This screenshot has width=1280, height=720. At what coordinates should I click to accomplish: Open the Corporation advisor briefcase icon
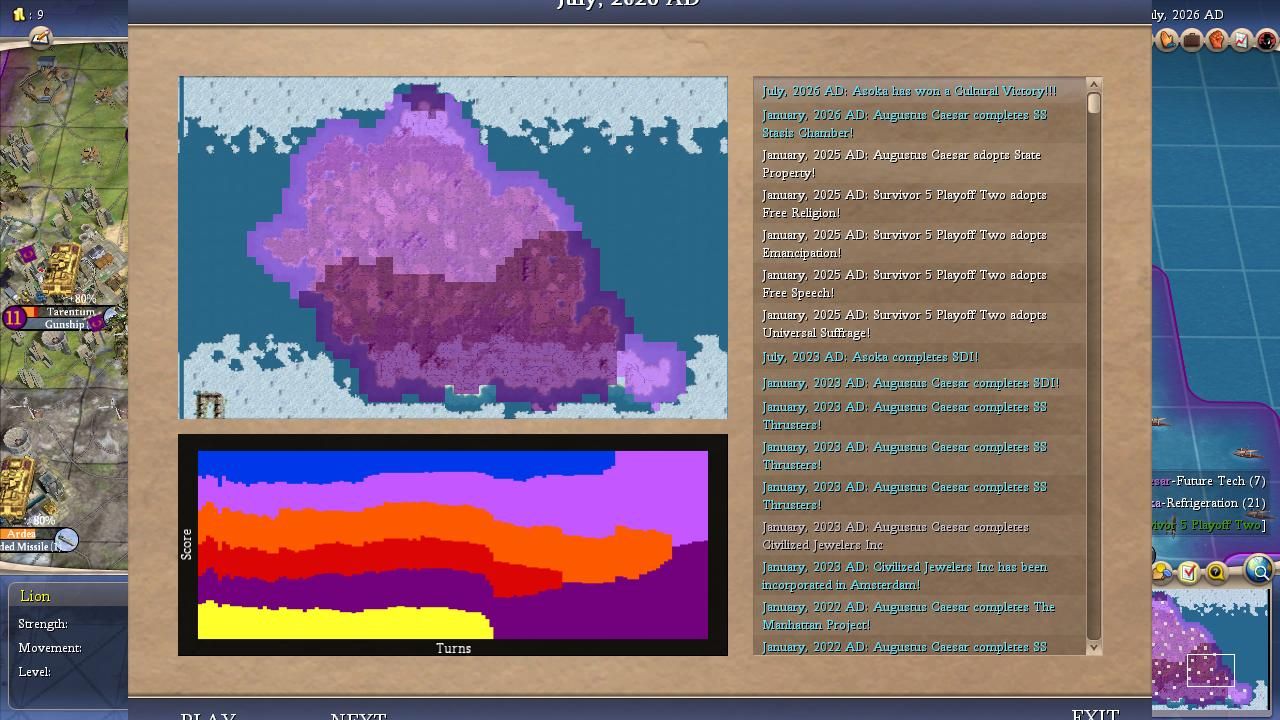1191,40
